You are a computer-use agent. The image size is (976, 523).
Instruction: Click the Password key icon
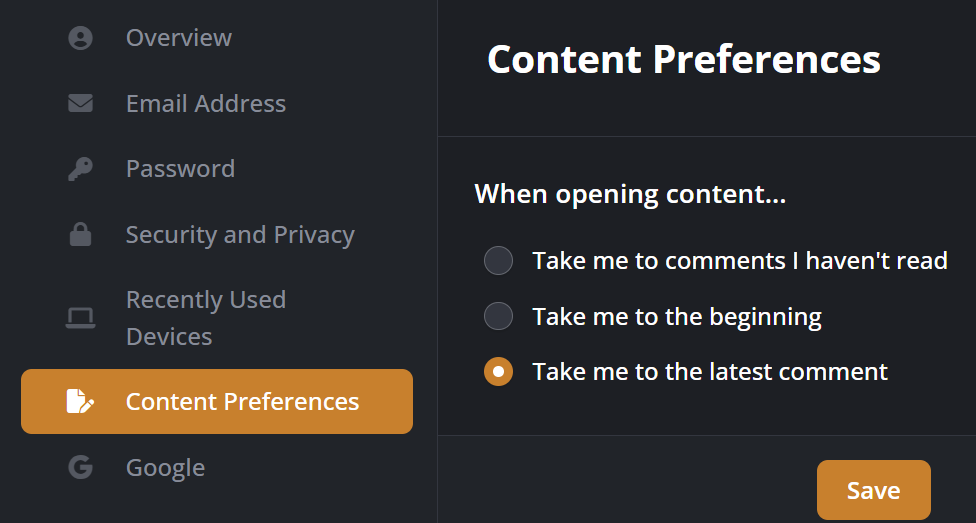[80, 169]
